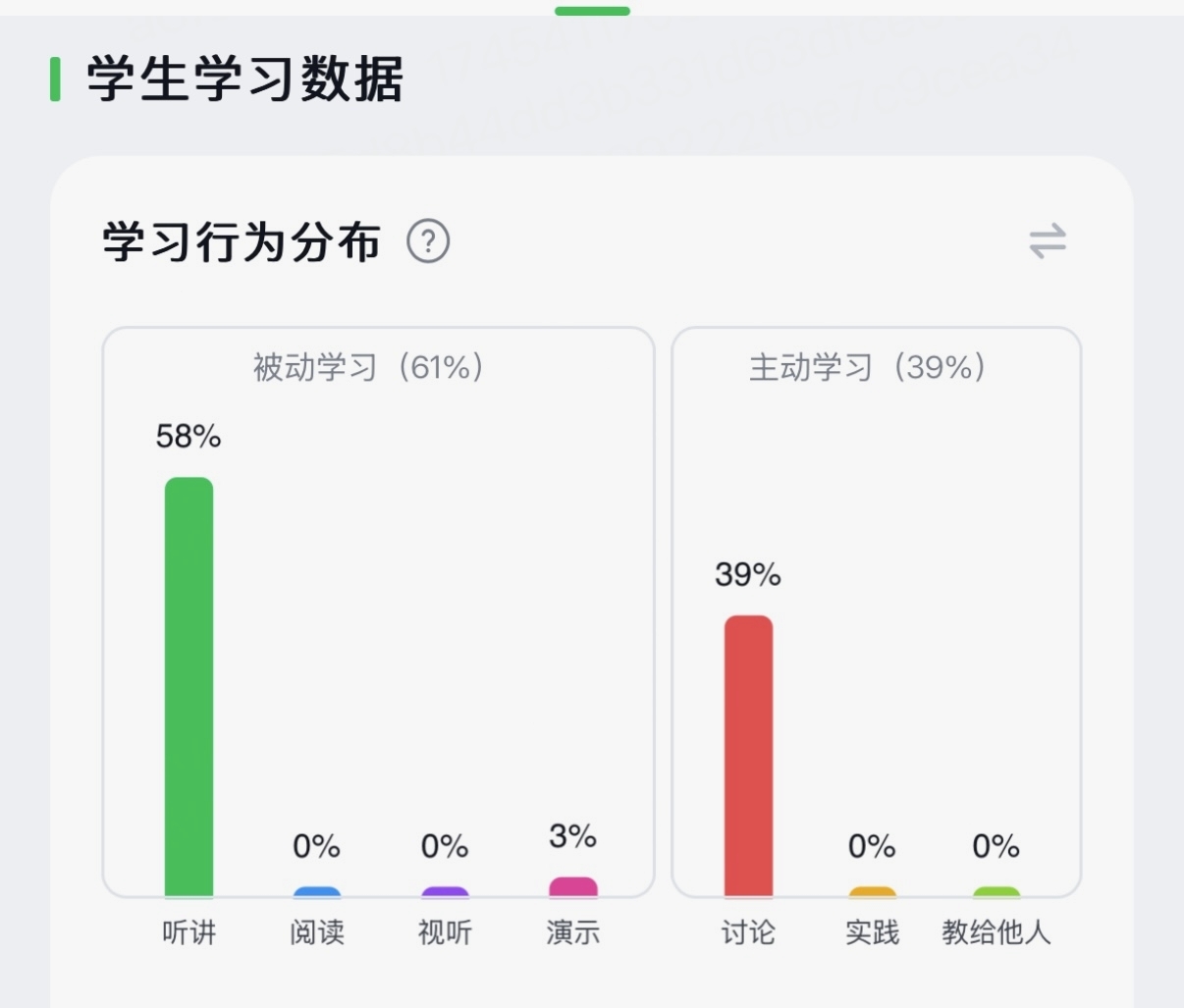Viewport: 1184px width, 1008px height.
Task: Click the 讨论 axis label
Action: click(748, 931)
